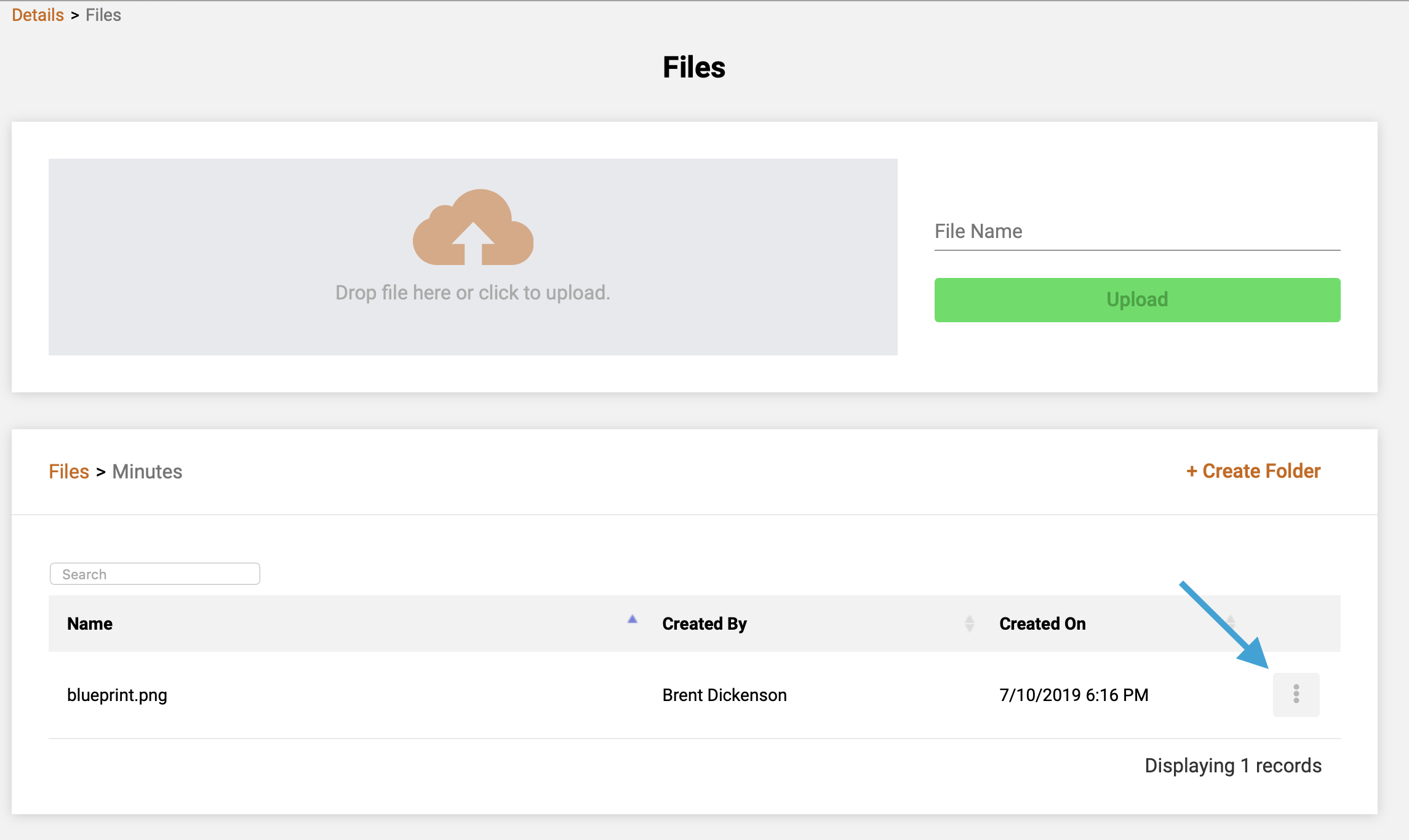Click the Name column sort triangle
The height and width of the screenshot is (840, 1409).
click(x=631, y=619)
